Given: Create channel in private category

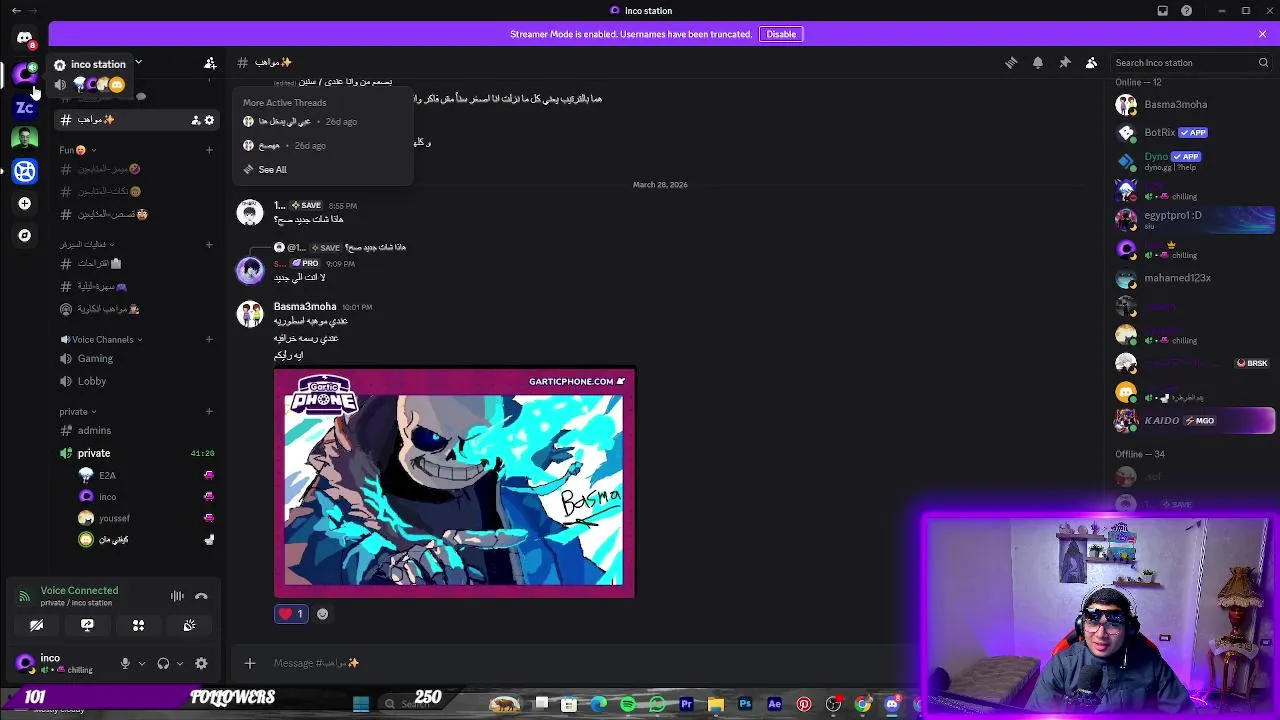Looking at the screenshot, I should click(x=209, y=411).
